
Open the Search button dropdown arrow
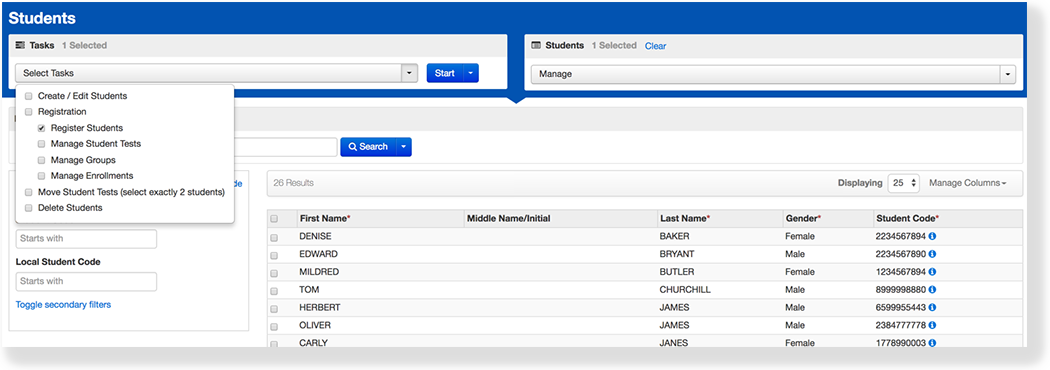403,147
